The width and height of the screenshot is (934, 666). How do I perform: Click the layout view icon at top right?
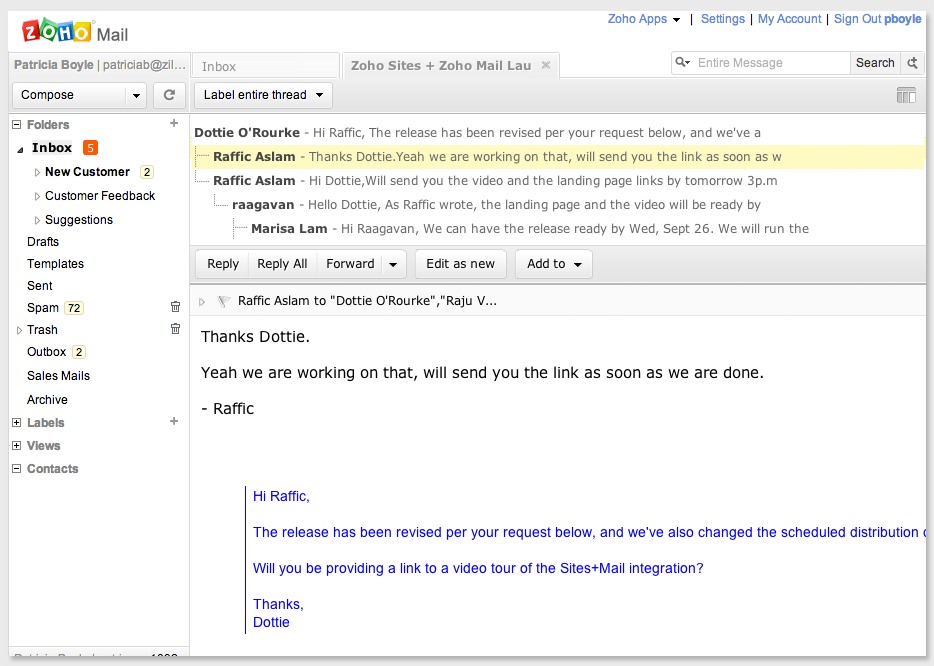tap(906, 95)
